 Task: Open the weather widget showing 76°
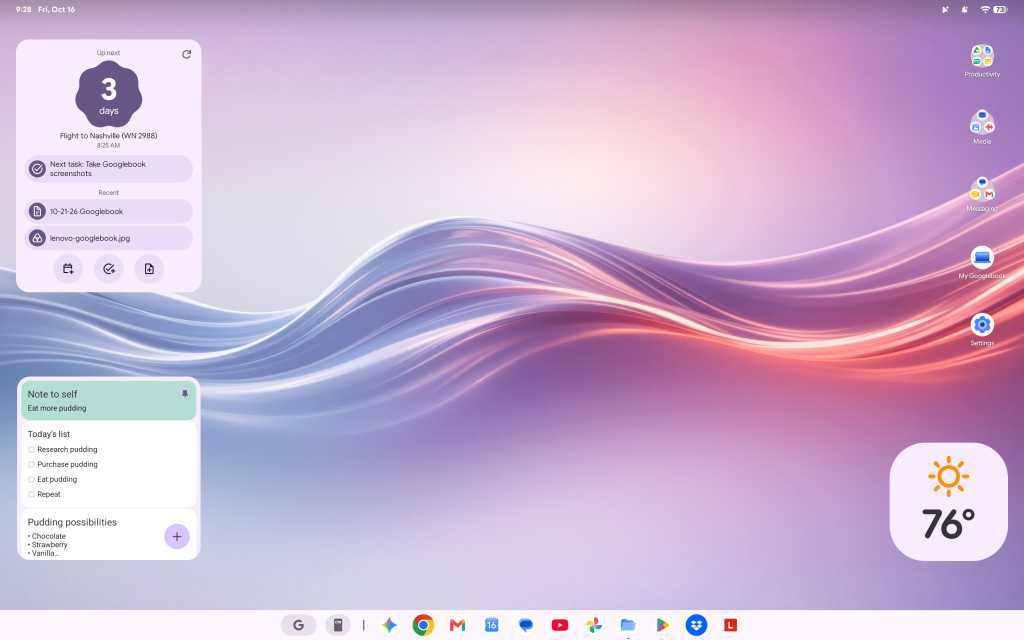coord(948,502)
